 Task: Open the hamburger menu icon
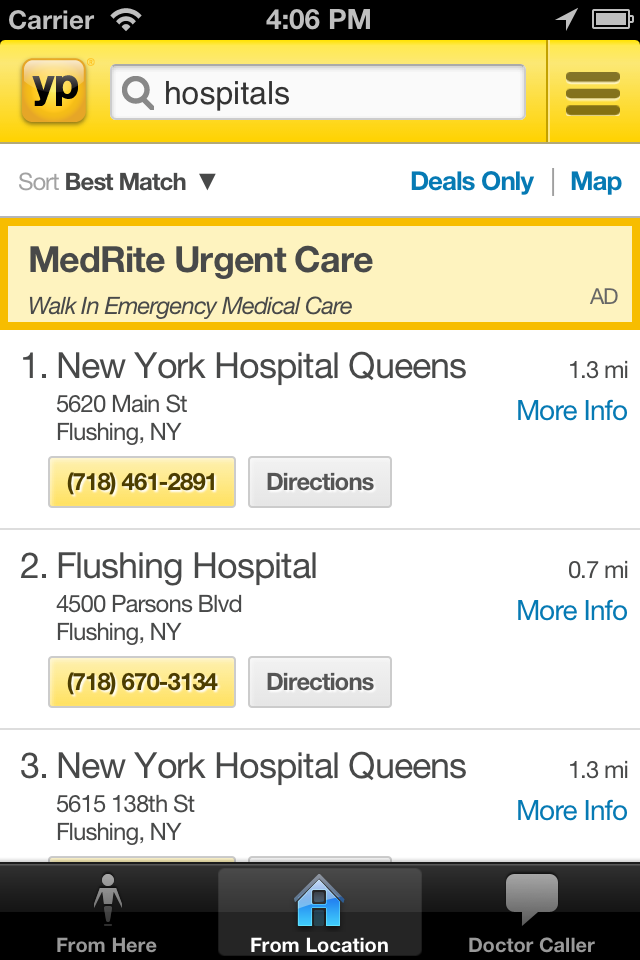click(593, 93)
